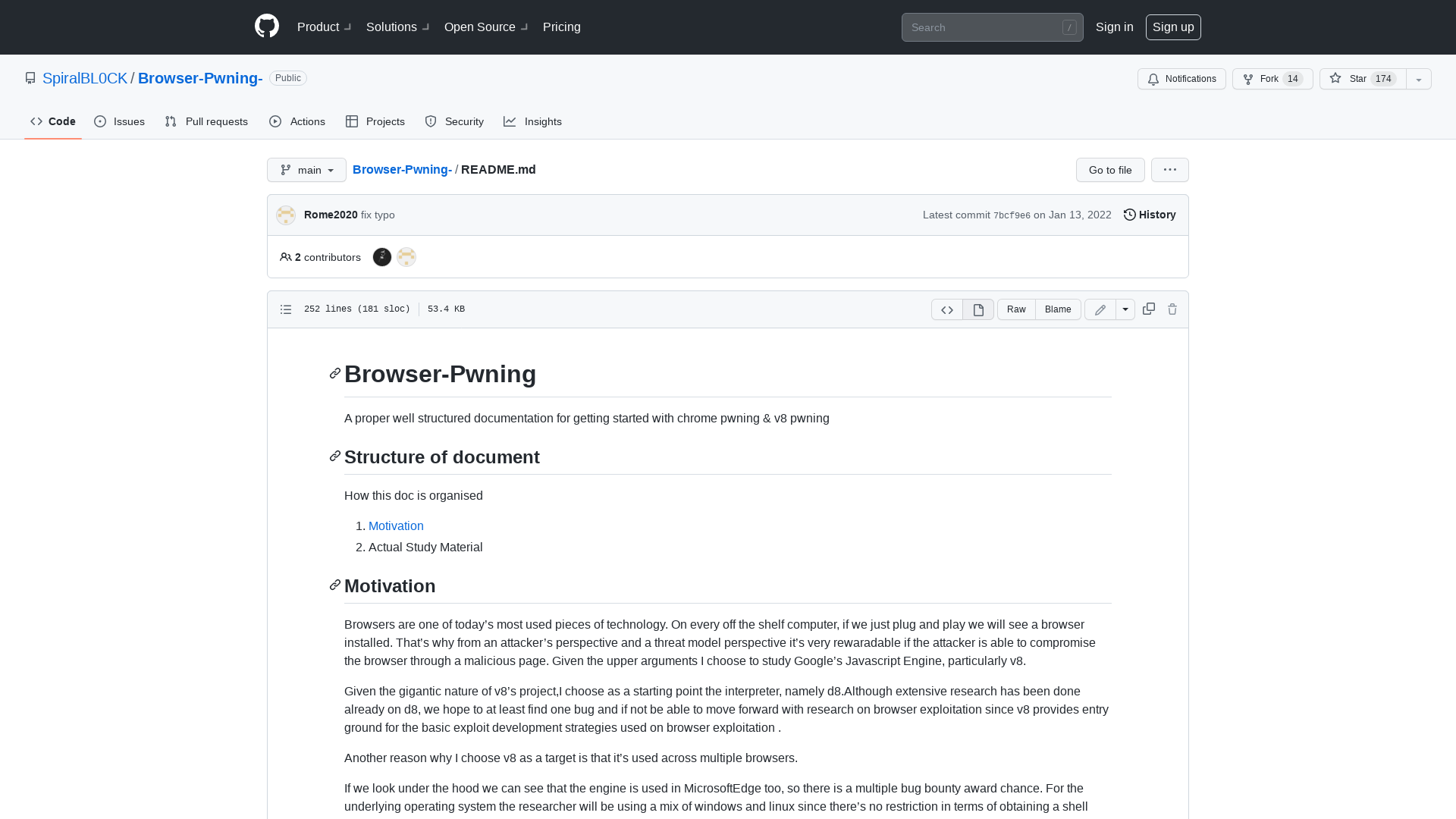Screen dimensions: 1456x819
Task: Click the fork count 14
Action: [1293, 79]
